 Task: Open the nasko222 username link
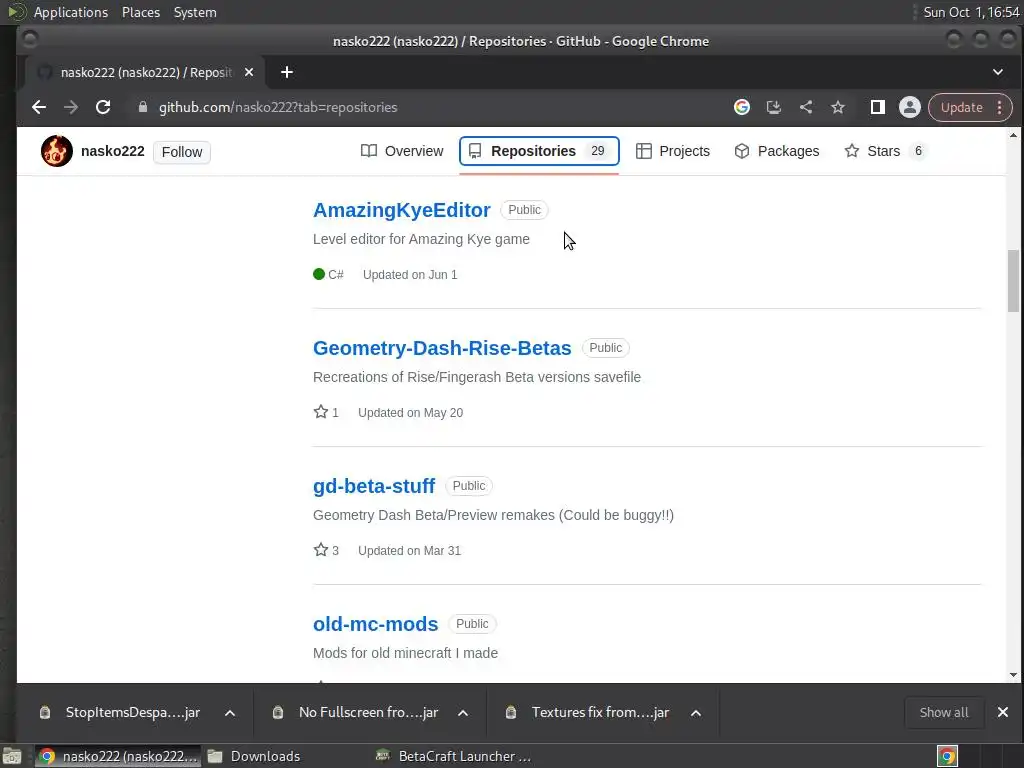(x=112, y=151)
